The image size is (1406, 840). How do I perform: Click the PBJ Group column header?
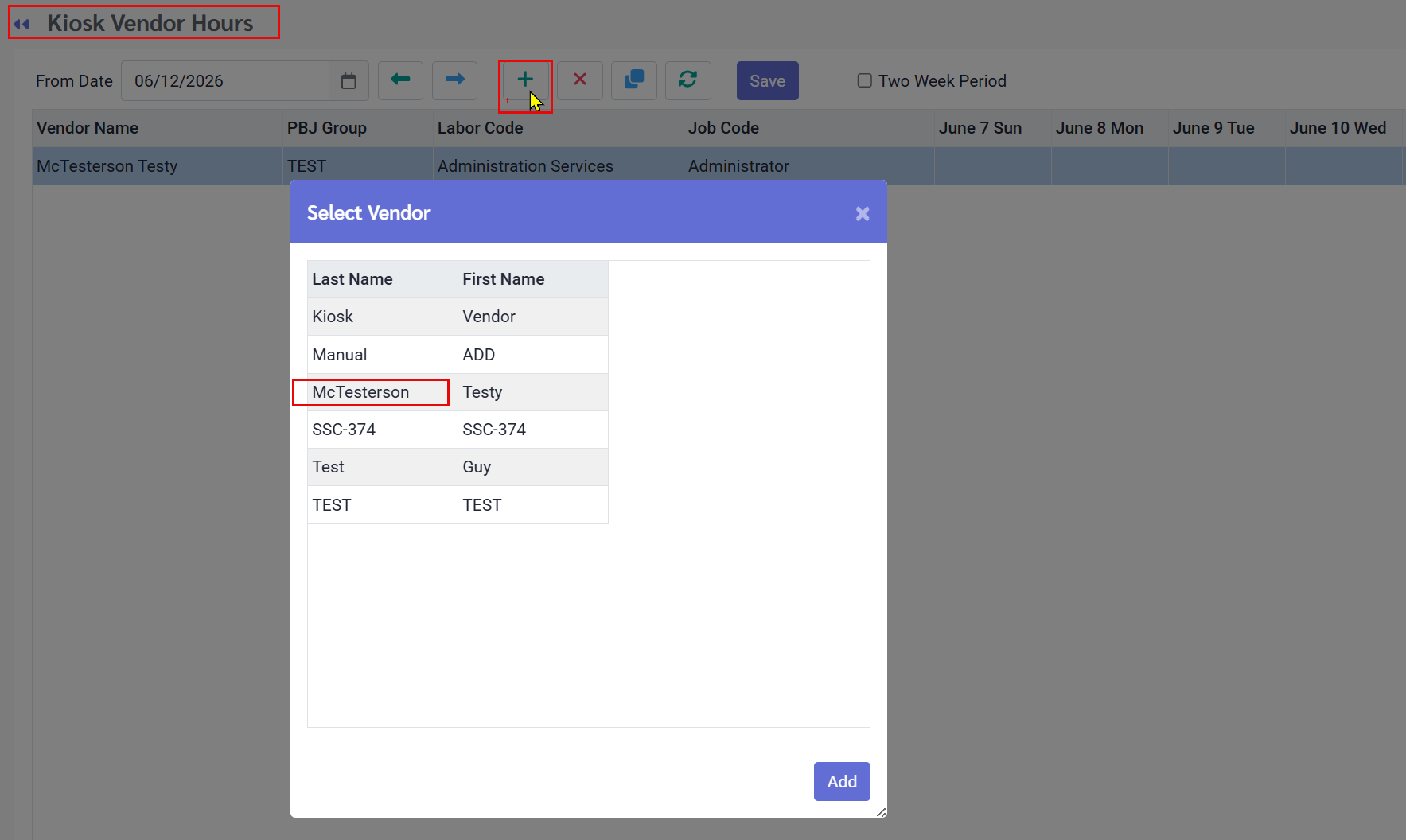pos(358,128)
